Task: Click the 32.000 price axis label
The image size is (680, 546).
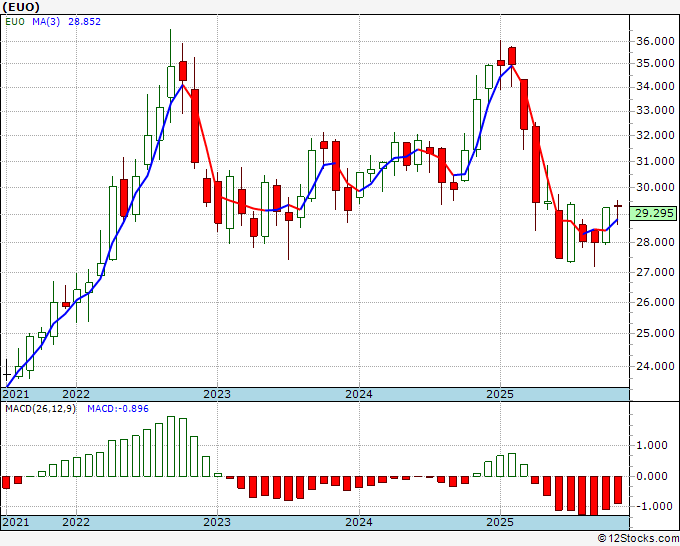Action: tap(655, 135)
